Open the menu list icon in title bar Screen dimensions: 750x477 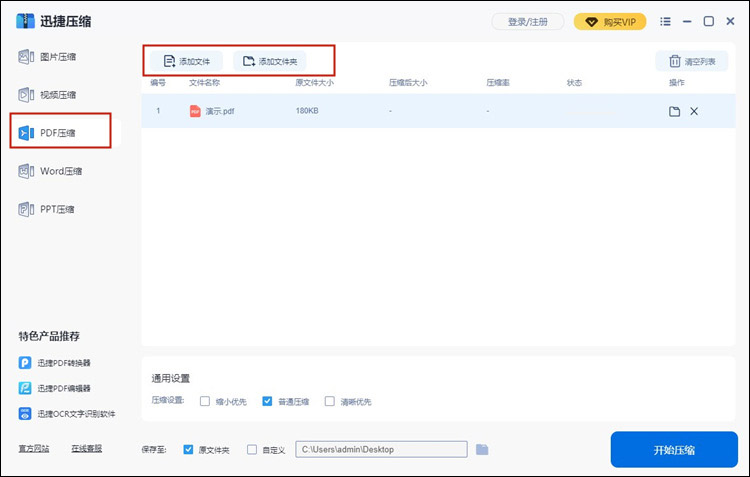coord(665,22)
